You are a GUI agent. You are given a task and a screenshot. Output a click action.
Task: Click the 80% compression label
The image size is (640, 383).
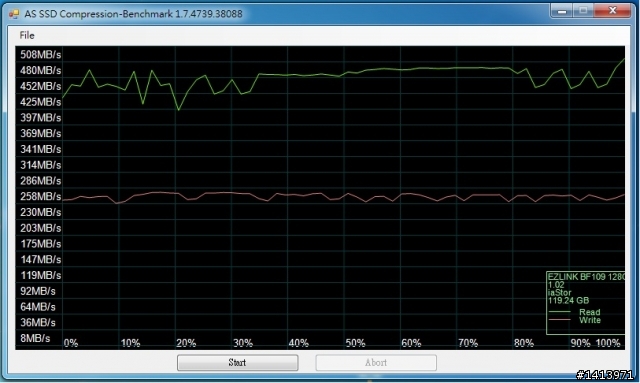click(x=524, y=343)
